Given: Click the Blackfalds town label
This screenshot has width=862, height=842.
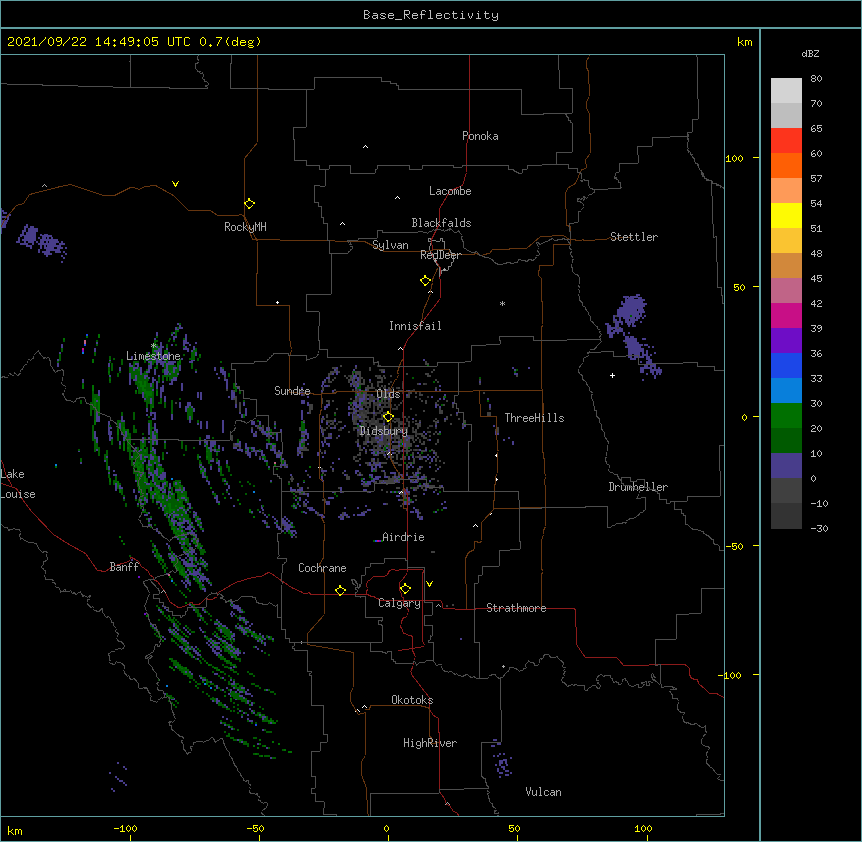Looking at the screenshot, I should (441, 223).
